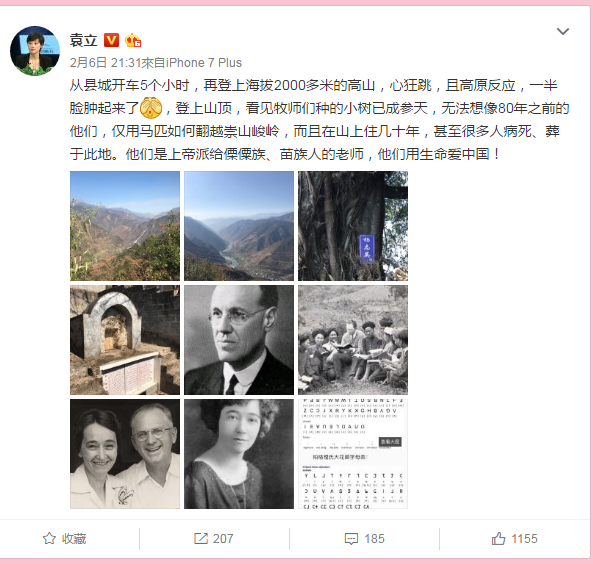This screenshot has width=593, height=564.
Task: Open the post options chevron menu
Action: (x=563, y=31)
